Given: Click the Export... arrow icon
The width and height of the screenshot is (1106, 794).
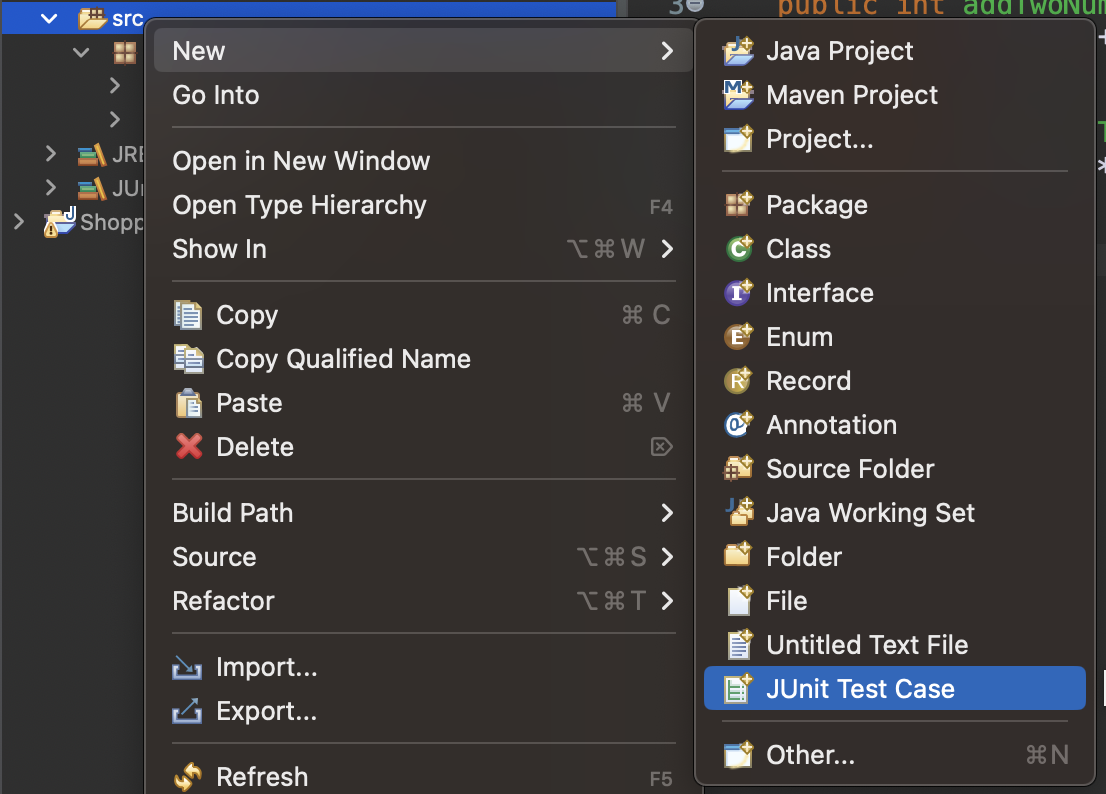Looking at the screenshot, I should 187,711.
